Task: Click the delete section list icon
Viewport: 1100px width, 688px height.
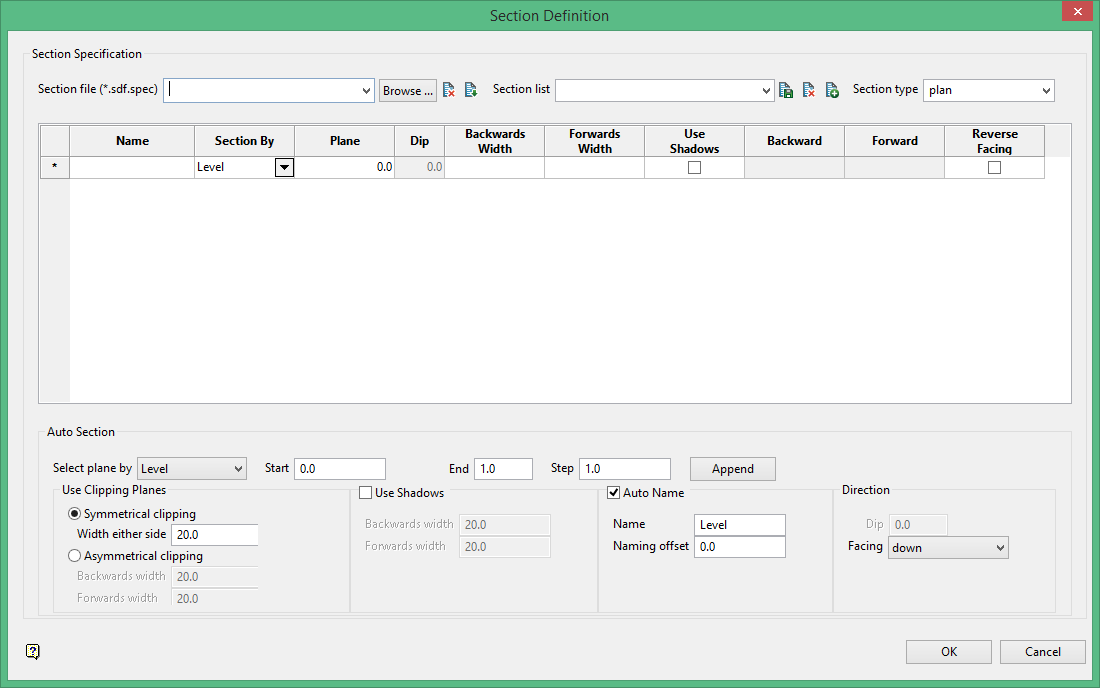Action: point(809,90)
